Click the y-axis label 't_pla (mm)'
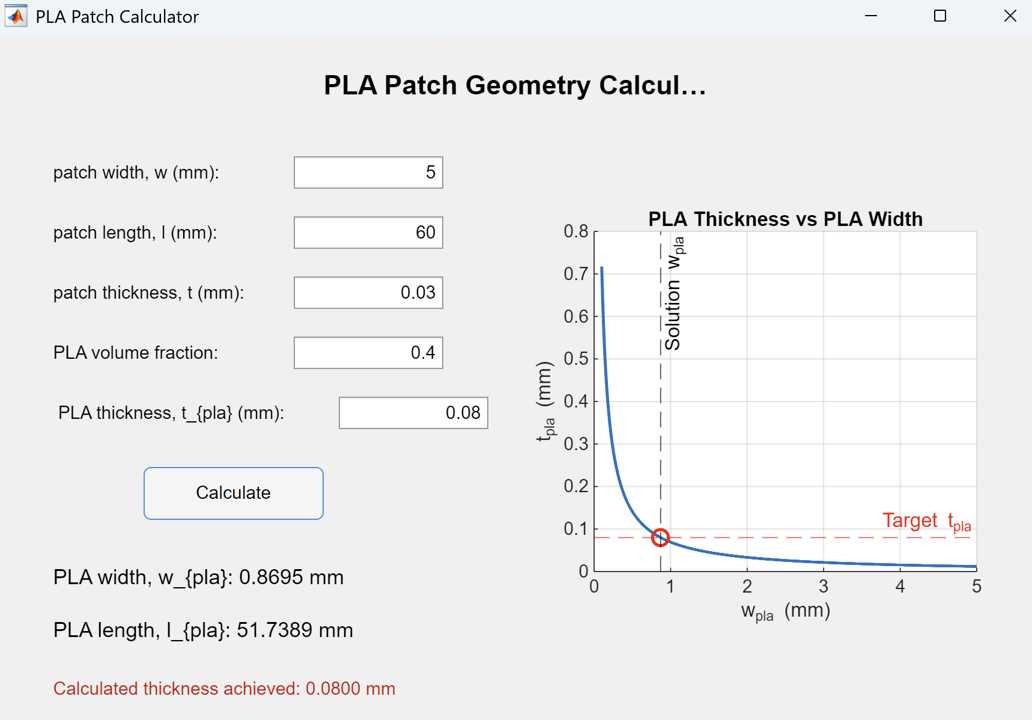Screen dimensions: 1032x720 pos(546,401)
